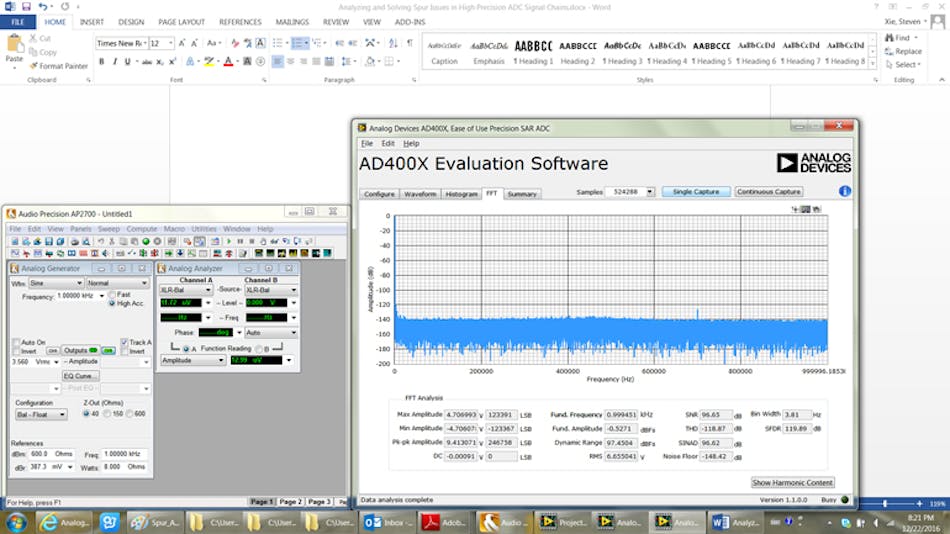
Task: Open the Samples dropdown
Action: [x=650, y=192]
